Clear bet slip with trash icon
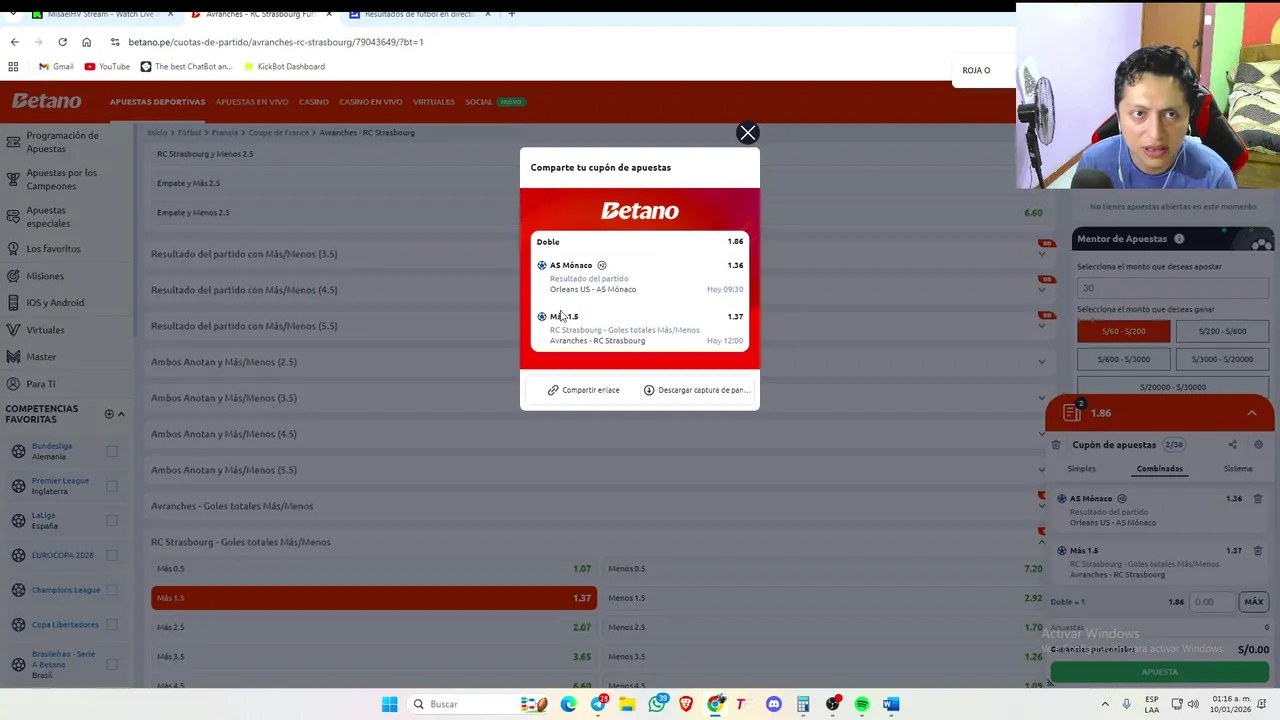This screenshot has width=1280, height=720. point(1056,445)
